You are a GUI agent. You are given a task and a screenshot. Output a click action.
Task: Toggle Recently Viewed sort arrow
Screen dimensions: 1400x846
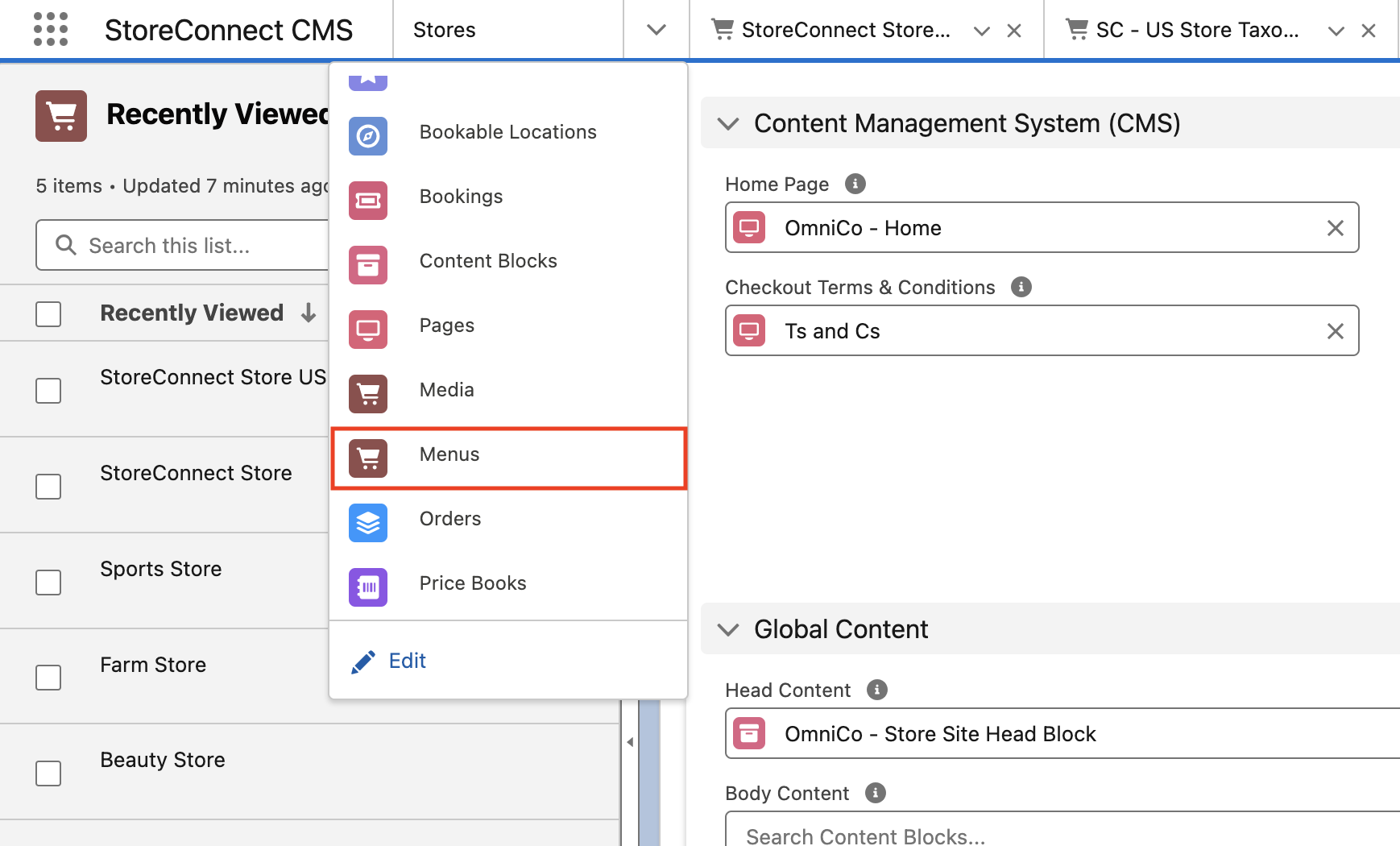[309, 313]
